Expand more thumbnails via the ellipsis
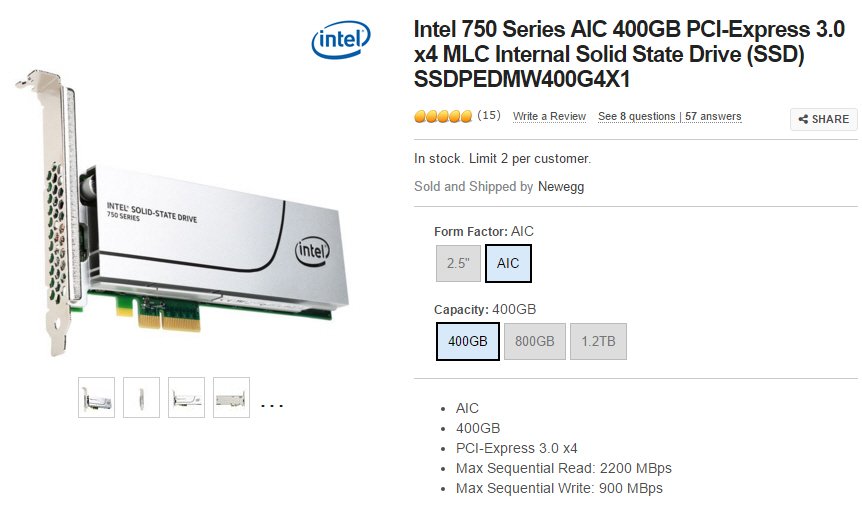The width and height of the screenshot is (862, 508). click(272, 406)
